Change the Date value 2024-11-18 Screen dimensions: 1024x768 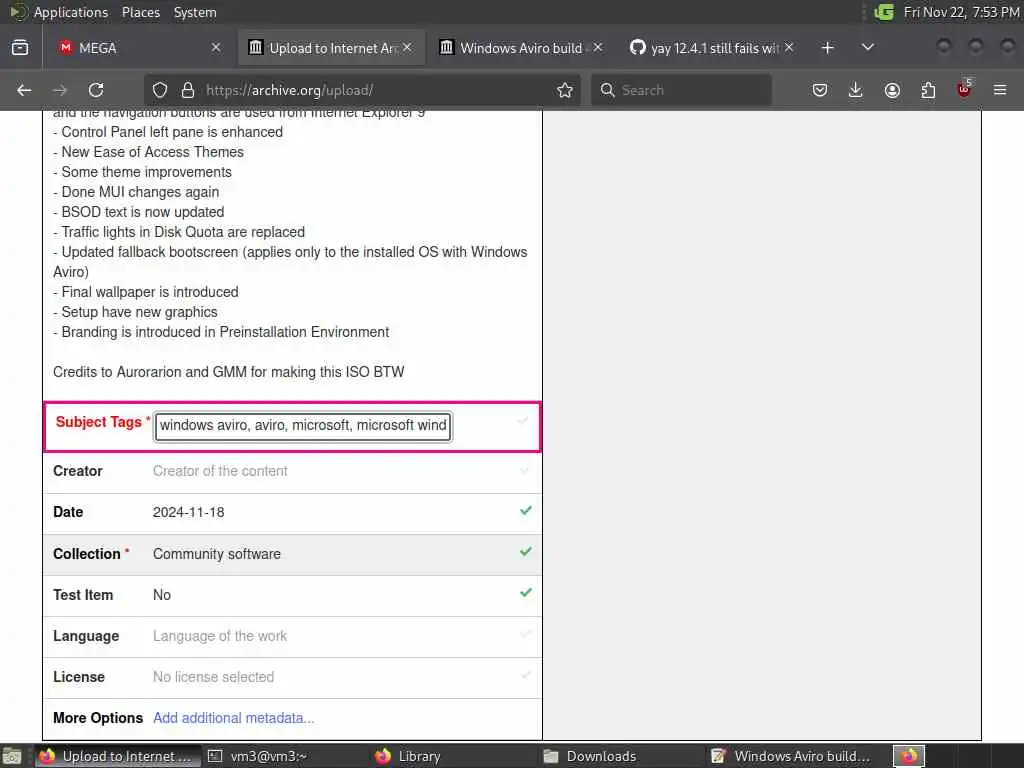point(189,513)
